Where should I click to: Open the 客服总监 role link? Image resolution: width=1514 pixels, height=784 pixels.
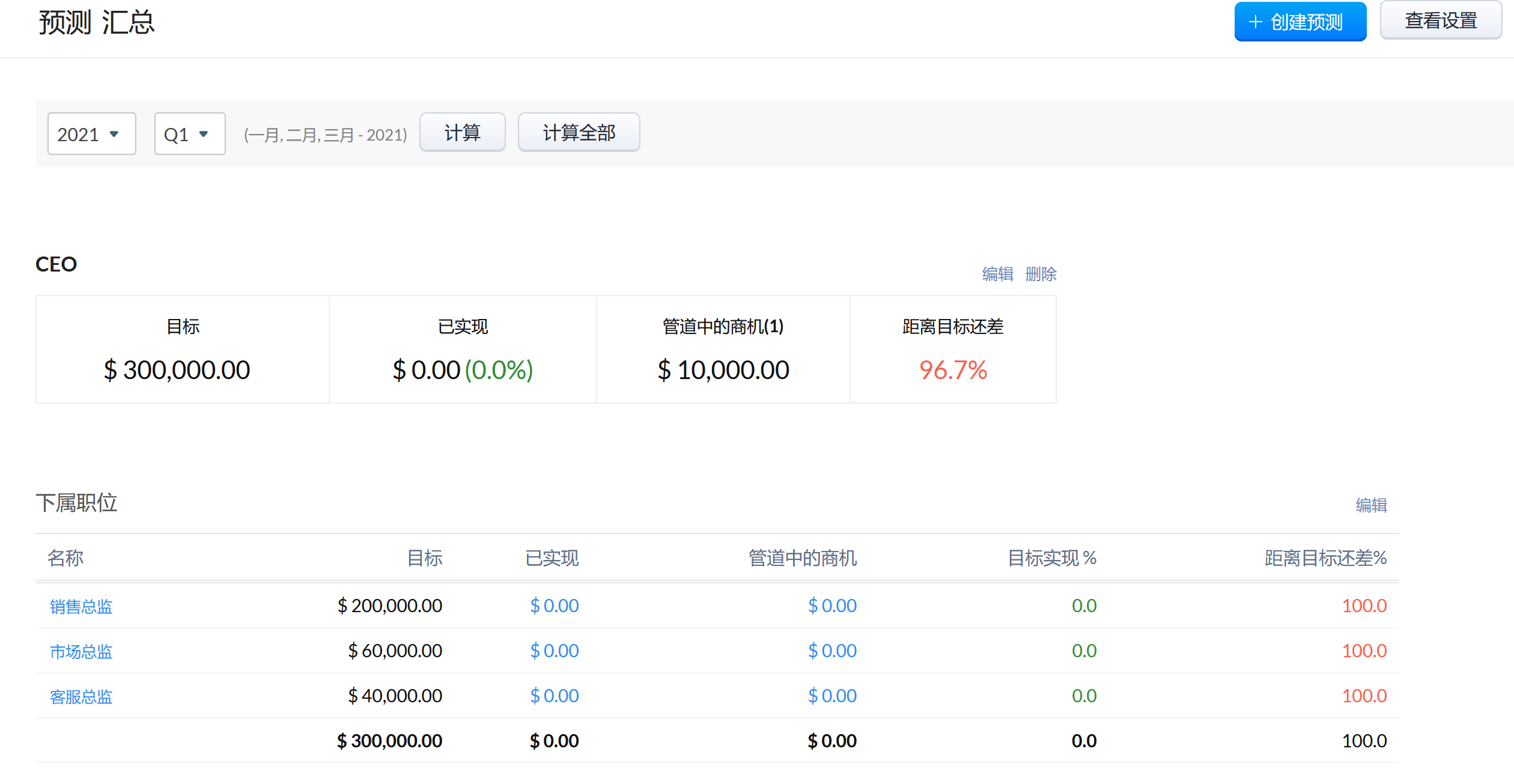(x=81, y=696)
